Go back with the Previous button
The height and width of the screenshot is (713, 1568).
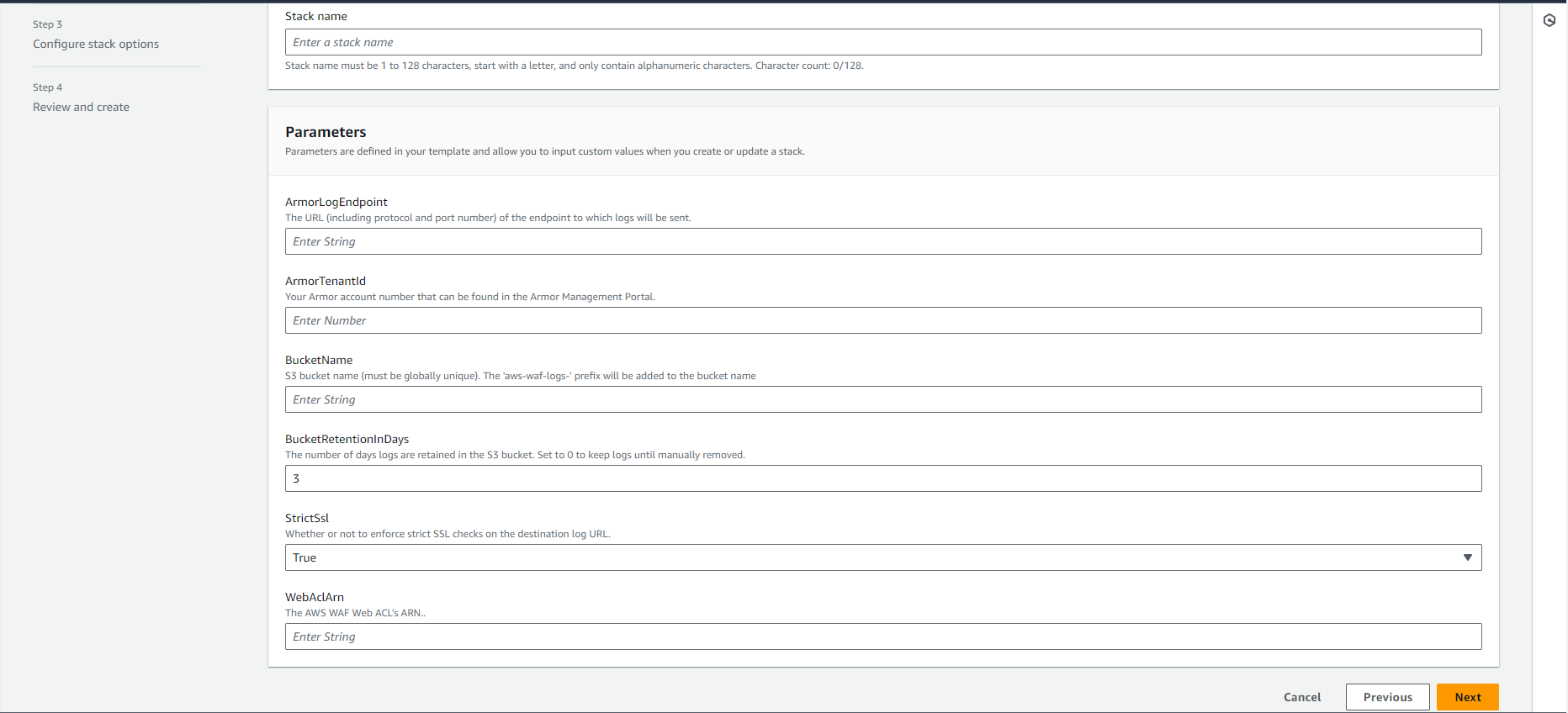click(x=1387, y=697)
